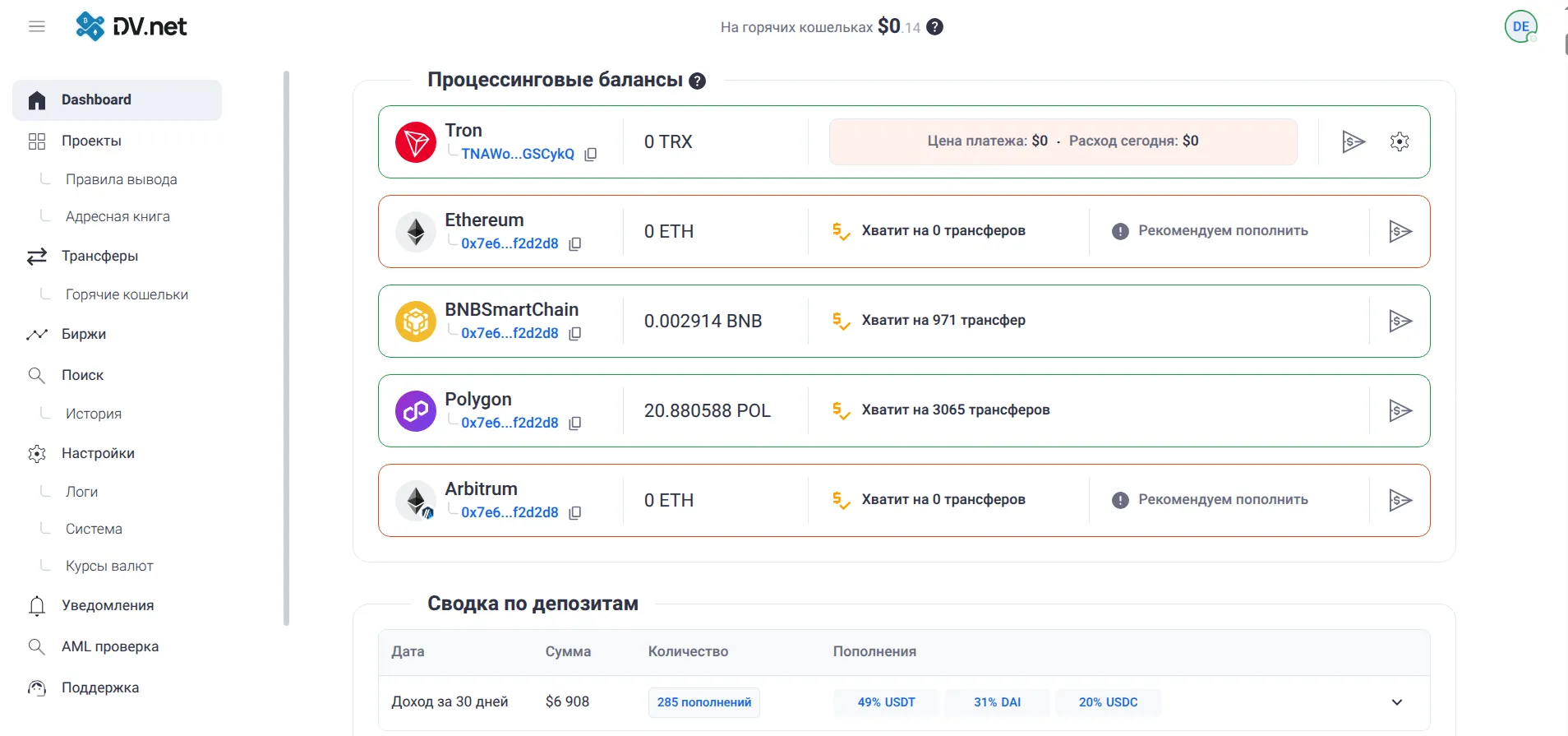Open Проекты in the sidebar
The height and width of the screenshot is (736, 1568).
pyautogui.click(x=91, y=141)
